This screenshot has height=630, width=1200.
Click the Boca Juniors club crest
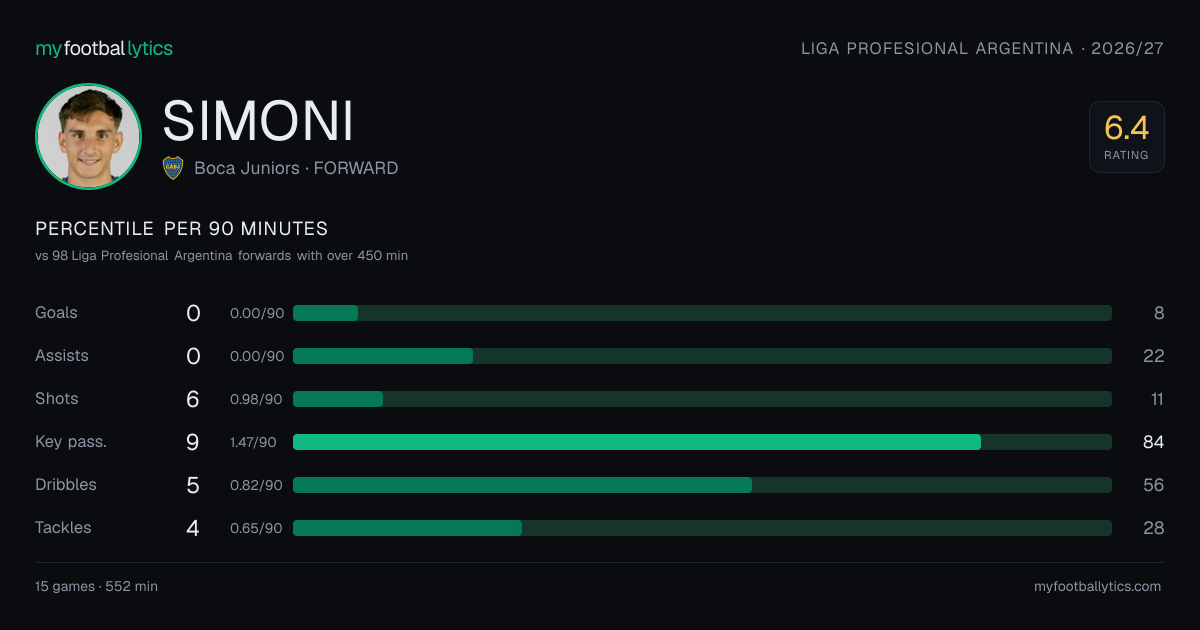pos(173,168)
